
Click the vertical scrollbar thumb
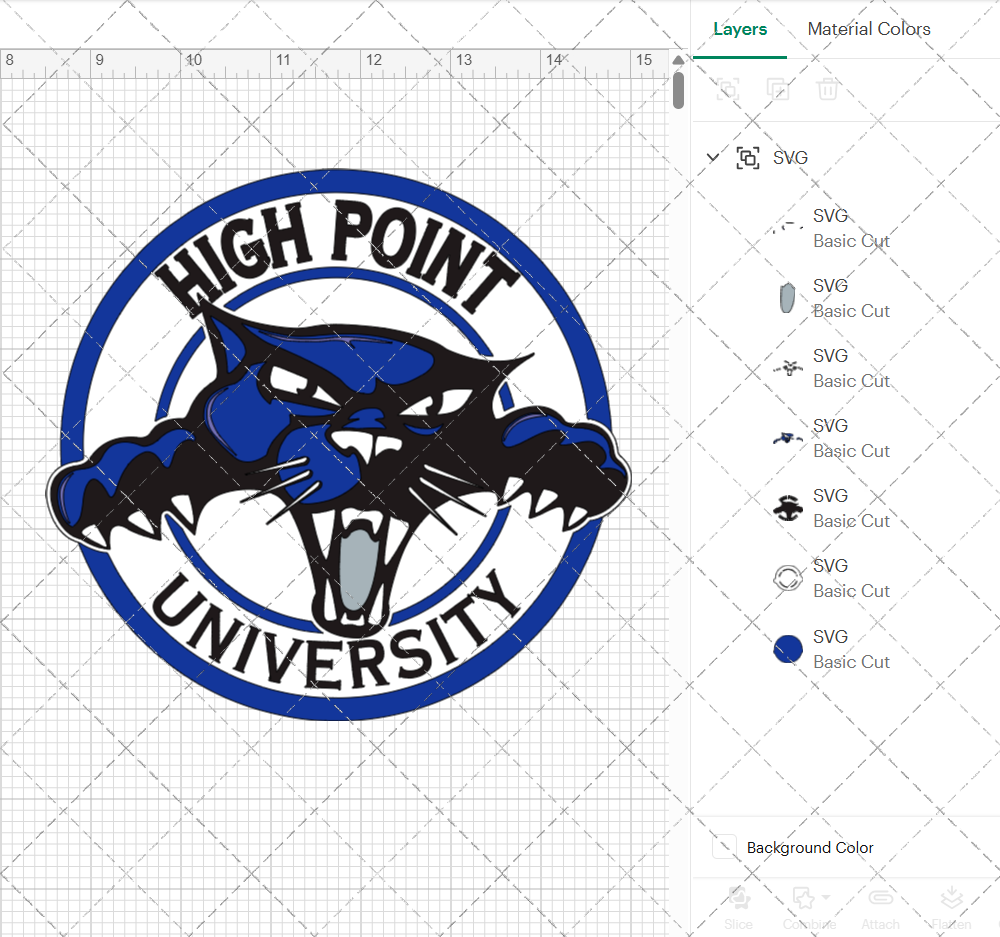click(x=678, y=90)
